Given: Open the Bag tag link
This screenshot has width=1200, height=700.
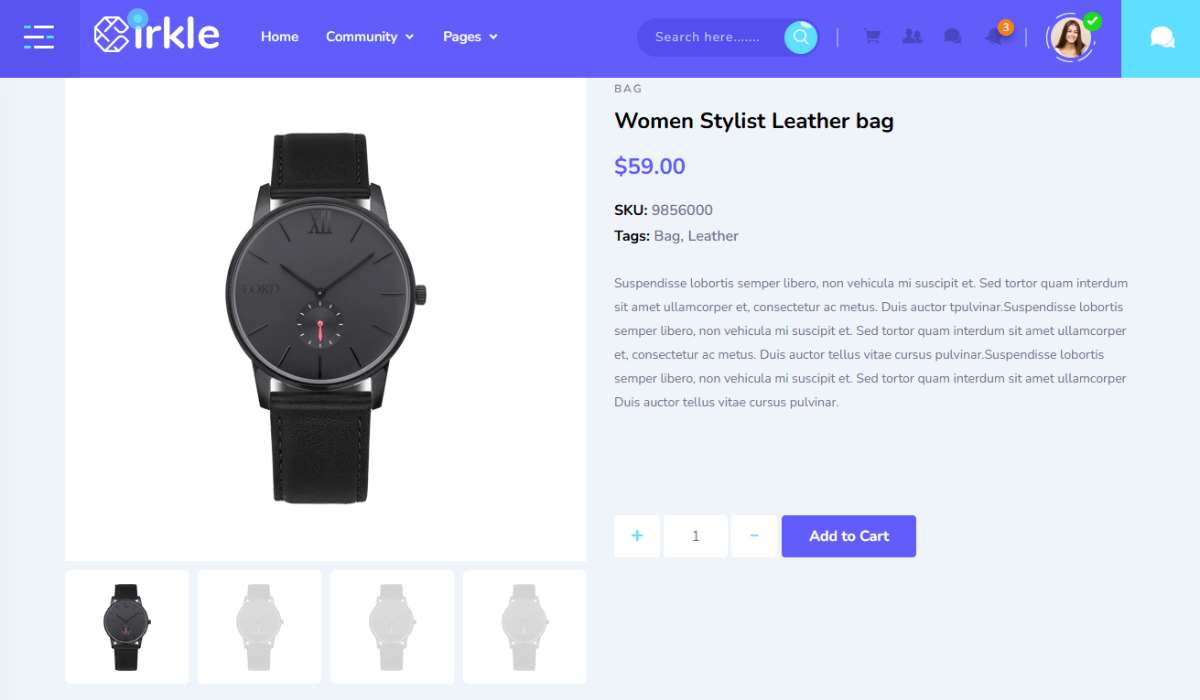Looking at the screenshot, I should tap(666, 236).
